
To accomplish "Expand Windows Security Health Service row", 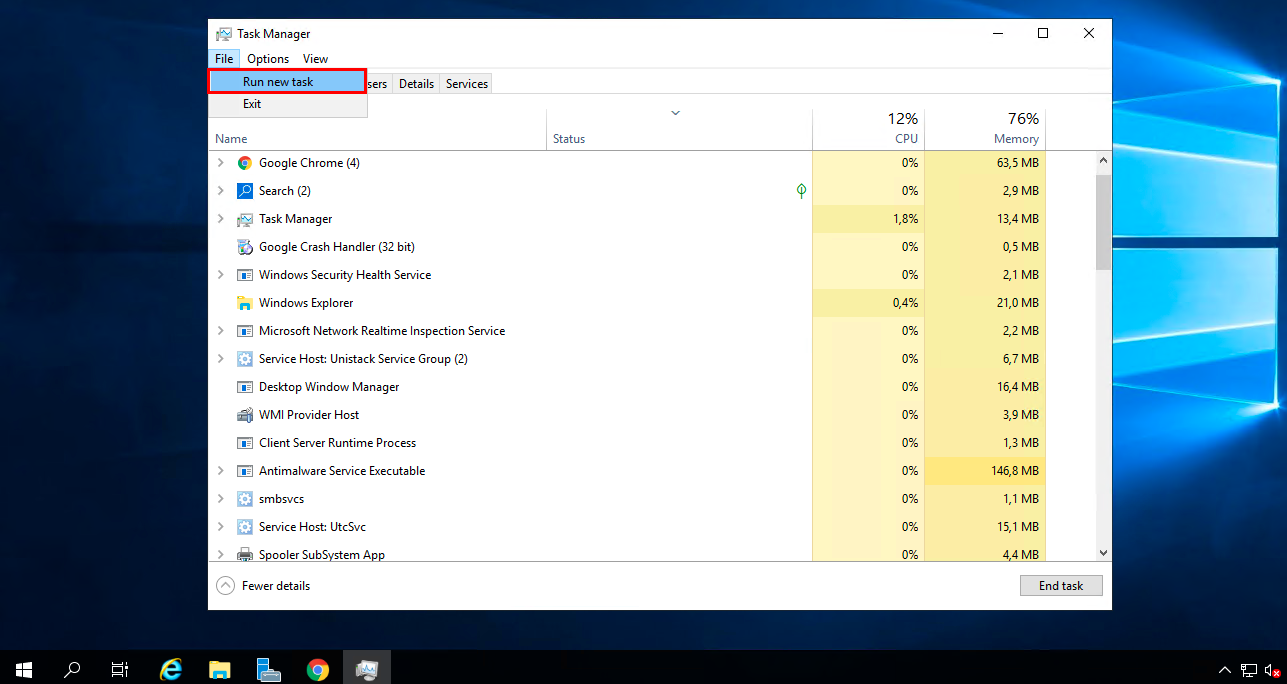I will (221, 275).
